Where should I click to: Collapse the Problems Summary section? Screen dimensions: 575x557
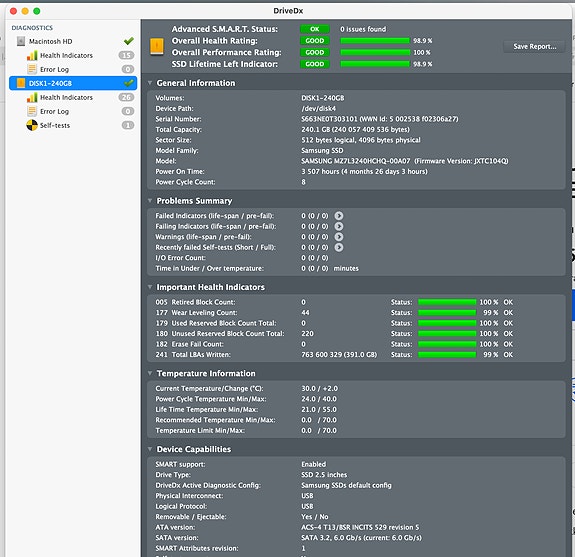(x=150, y=201)
